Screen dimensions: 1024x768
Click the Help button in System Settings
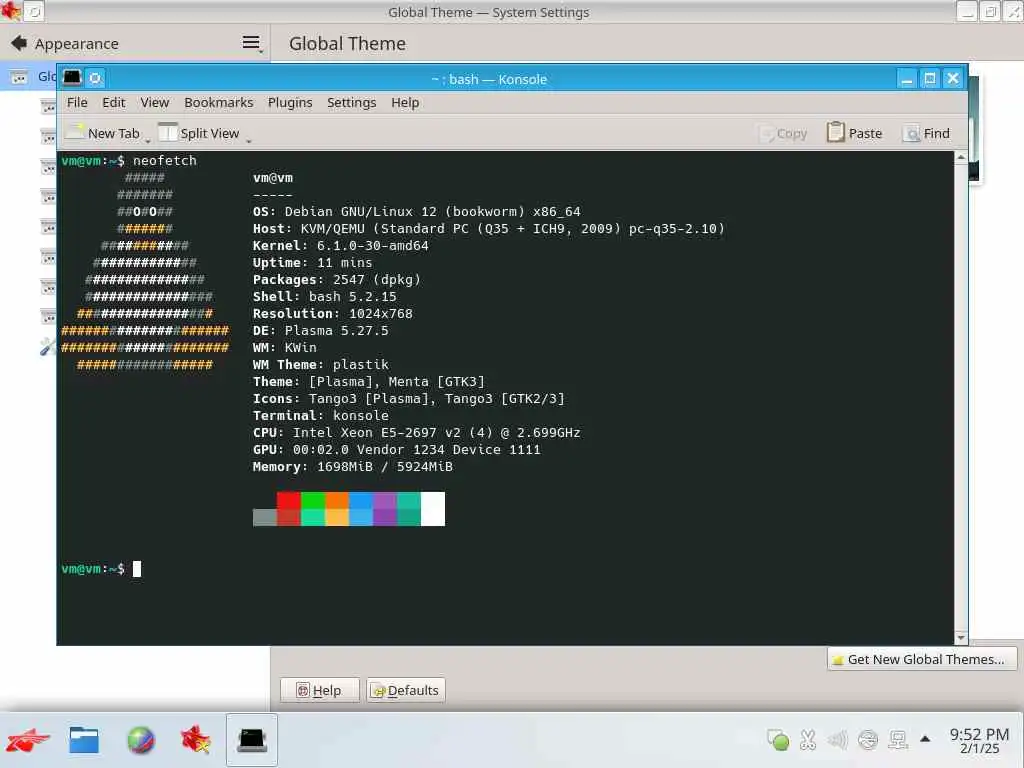[320, 690]
